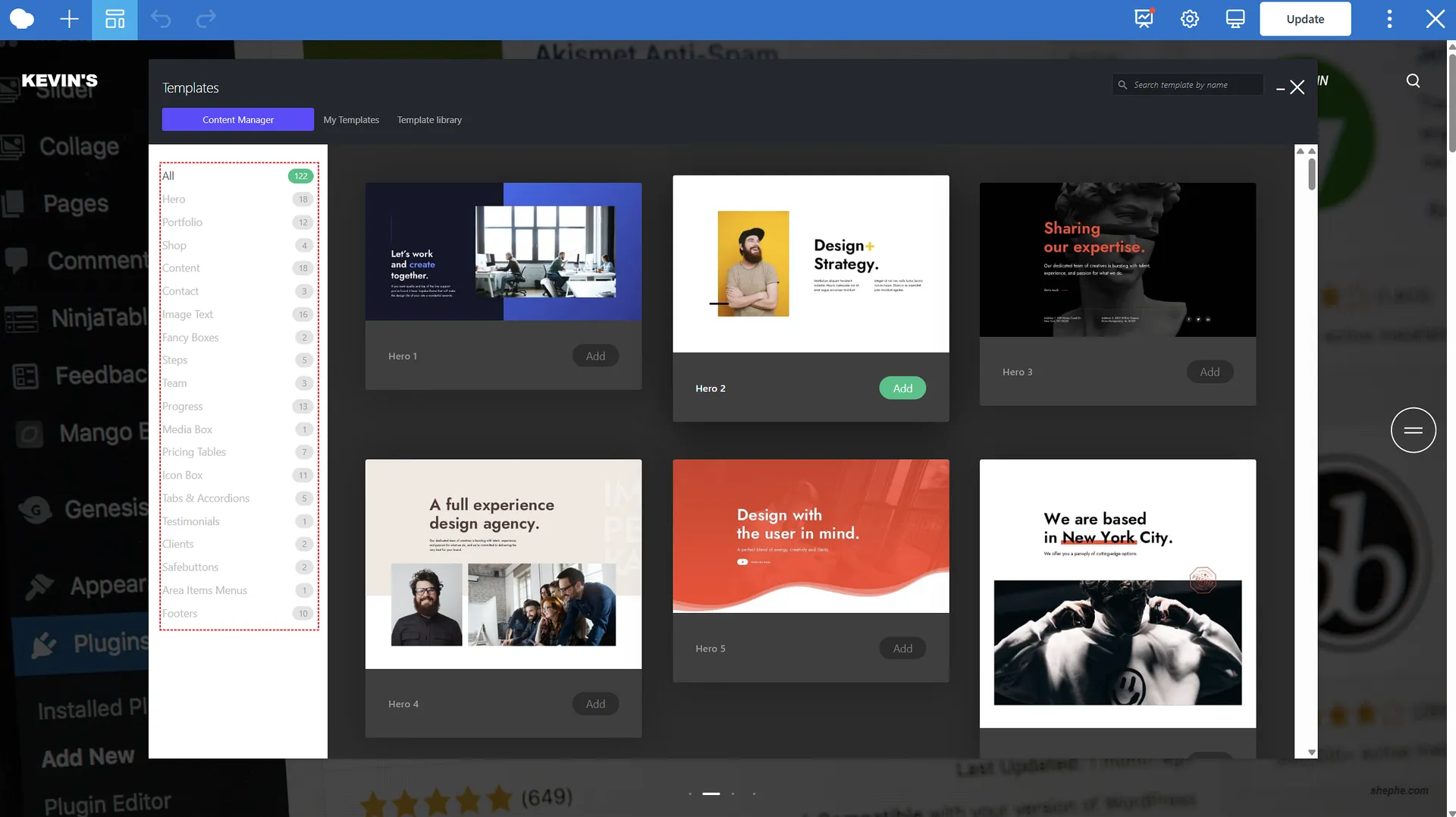Open the Template library tab

429,120
